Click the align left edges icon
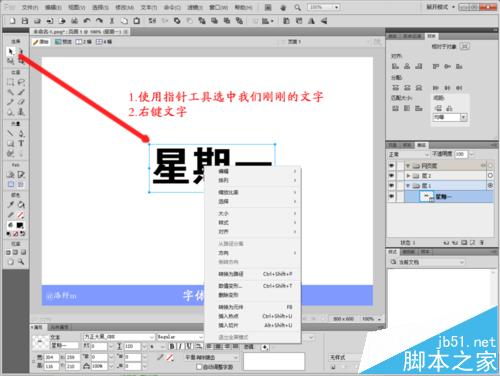Screen dimensions: 500x376 [x=395, y=66]
